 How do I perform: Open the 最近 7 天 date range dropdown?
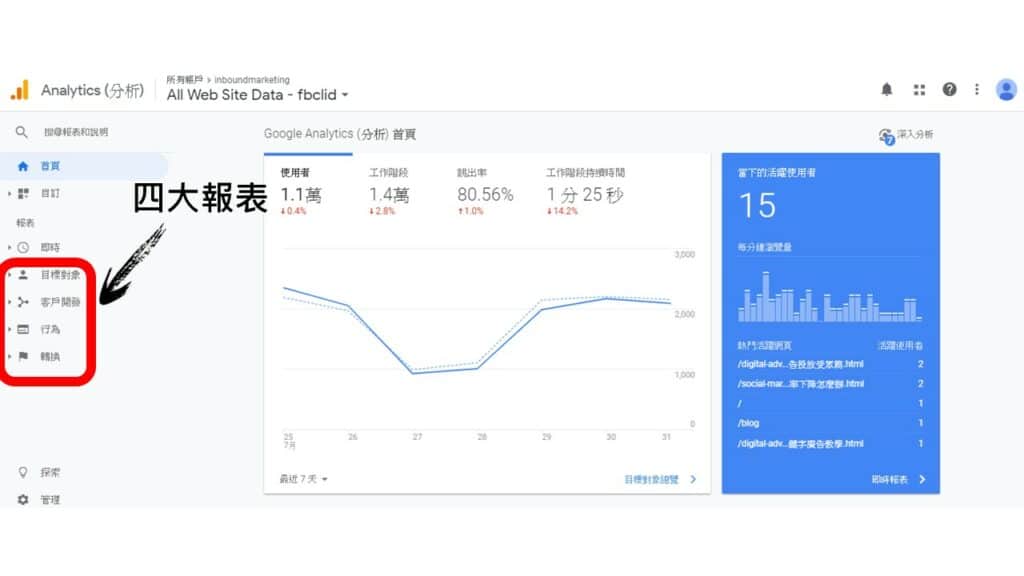[x=304, y=479]
